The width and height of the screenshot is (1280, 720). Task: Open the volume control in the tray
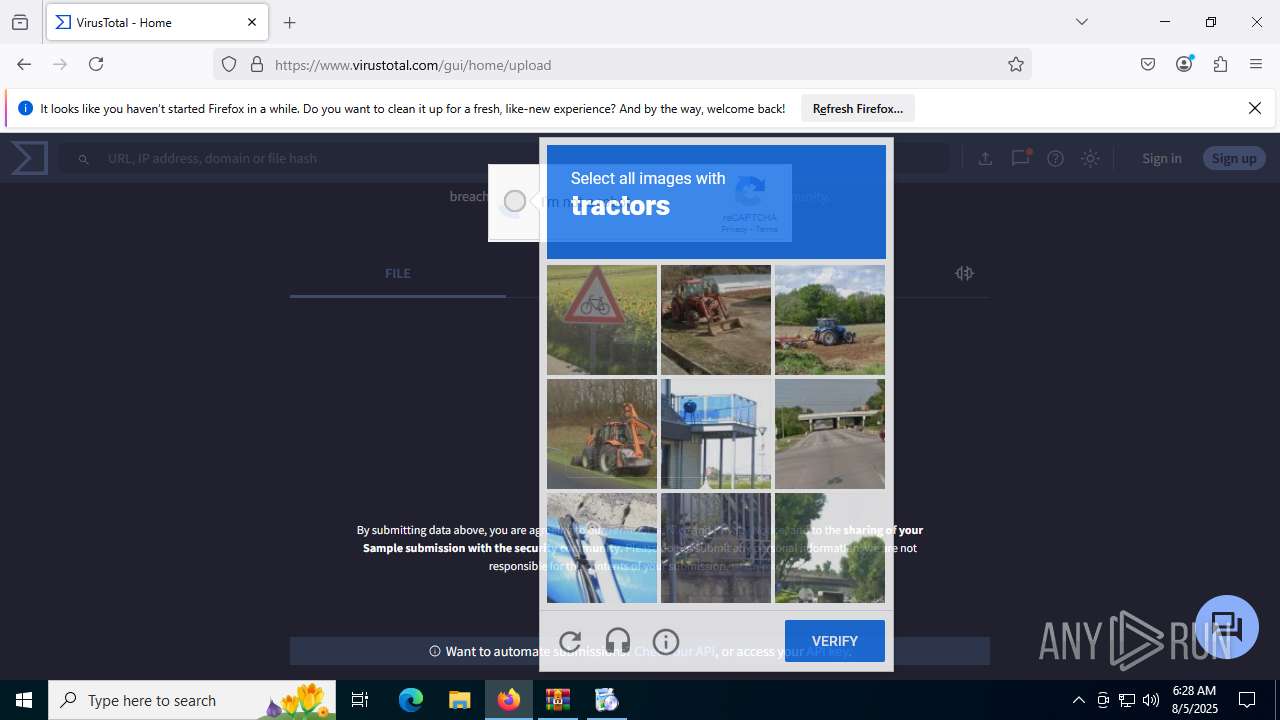tap(1151, 700)
